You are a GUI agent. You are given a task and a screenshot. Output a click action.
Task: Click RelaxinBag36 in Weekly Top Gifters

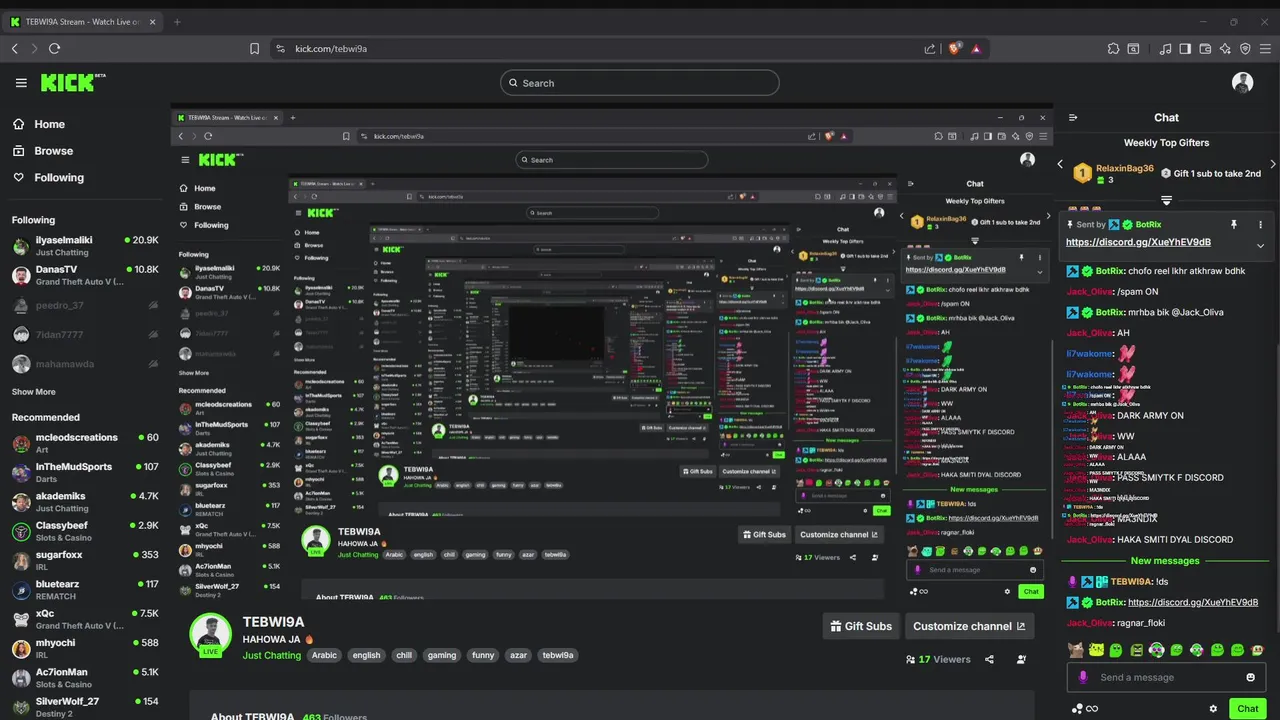(1125, 168)
